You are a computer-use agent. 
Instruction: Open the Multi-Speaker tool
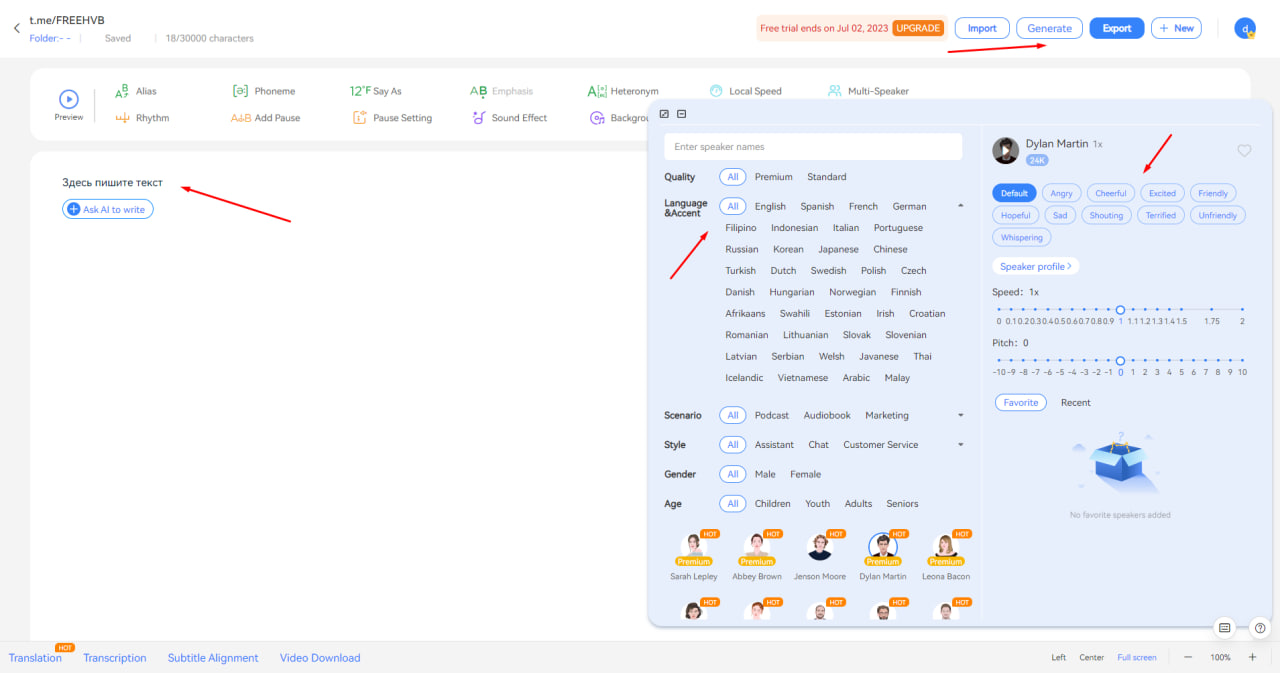point(868,91)
